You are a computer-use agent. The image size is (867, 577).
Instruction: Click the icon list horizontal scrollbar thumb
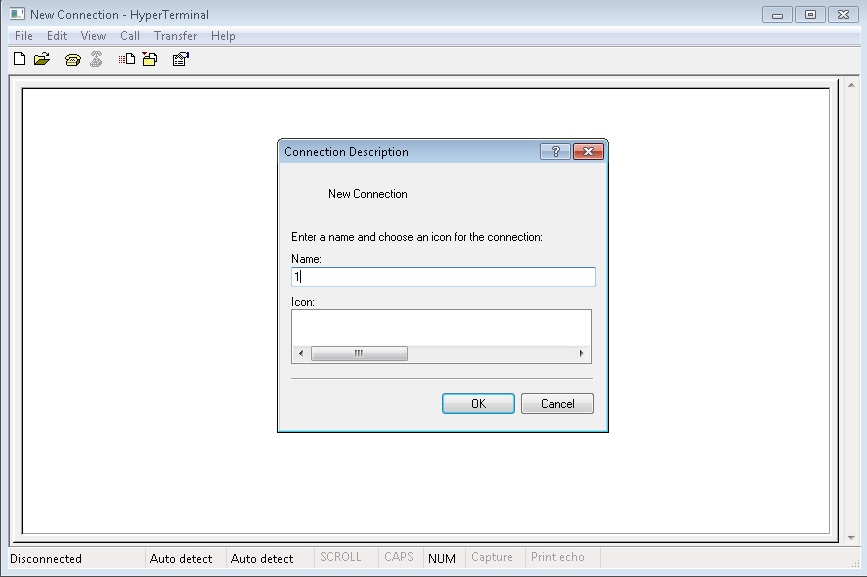click(x=360, y=353)
